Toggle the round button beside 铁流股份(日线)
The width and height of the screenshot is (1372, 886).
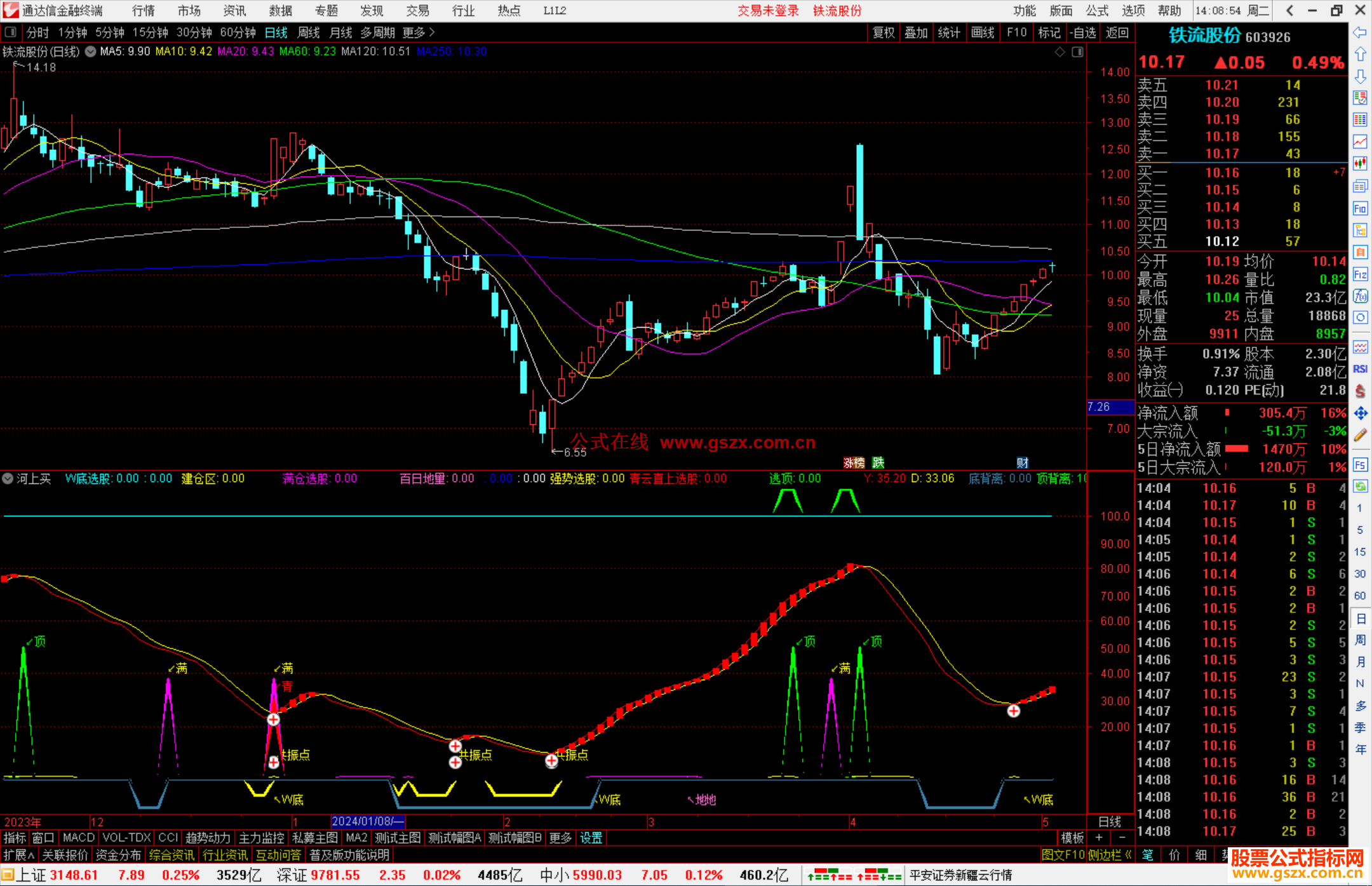(91, 51)
